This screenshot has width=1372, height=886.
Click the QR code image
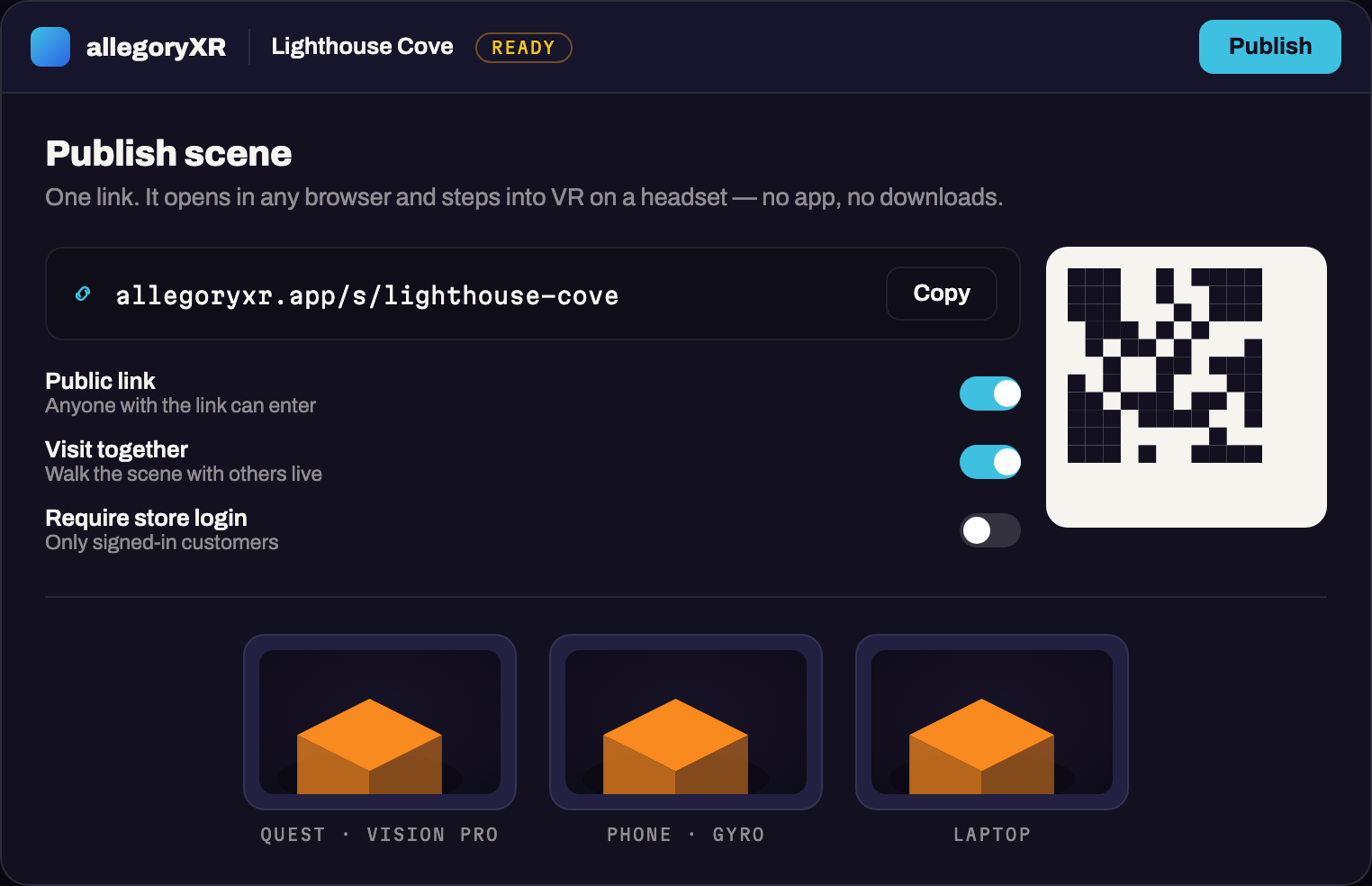click(x=1187, y=387)
